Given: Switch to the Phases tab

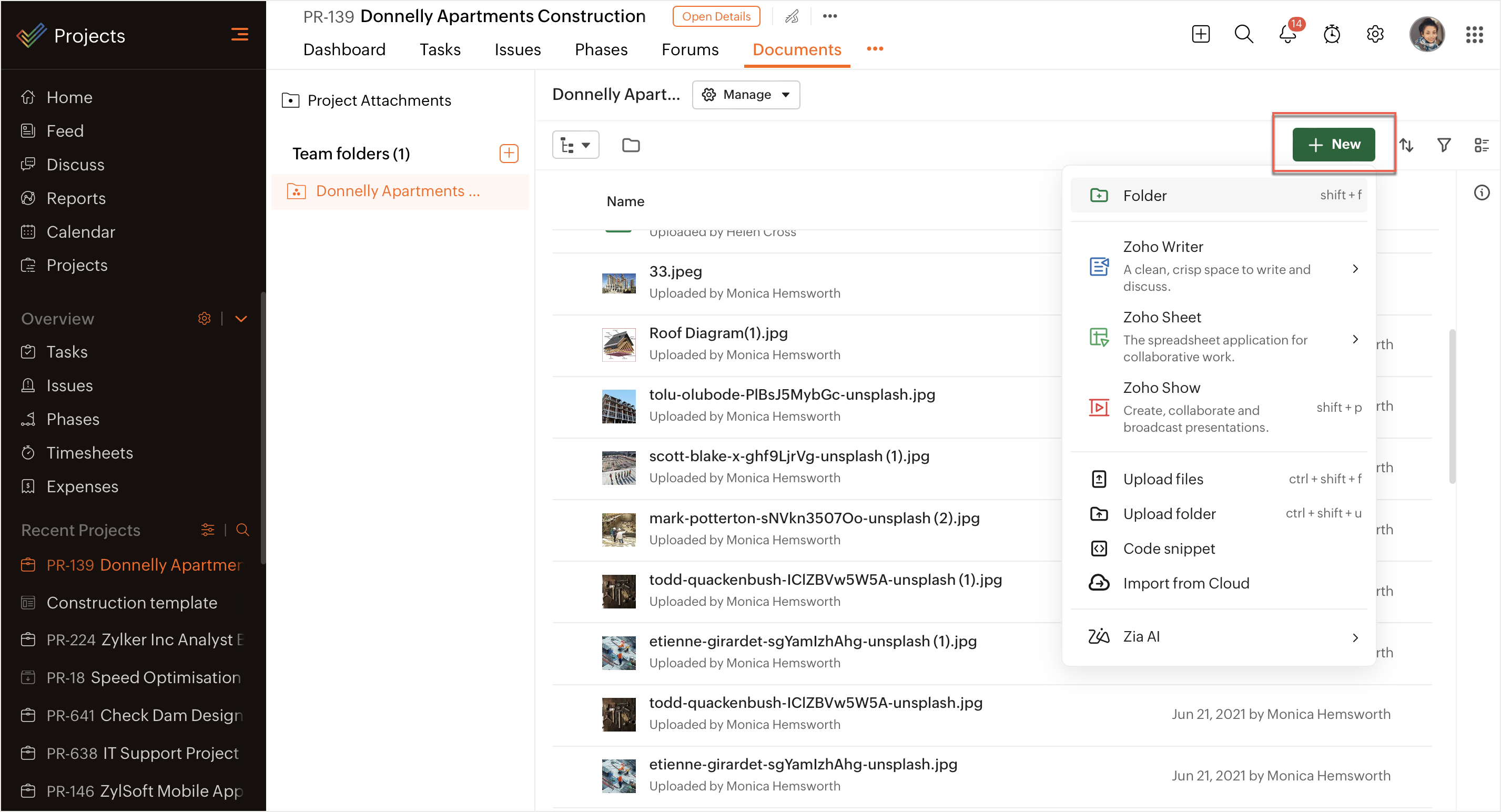Looking at the screenshot, I should point(601,49).
